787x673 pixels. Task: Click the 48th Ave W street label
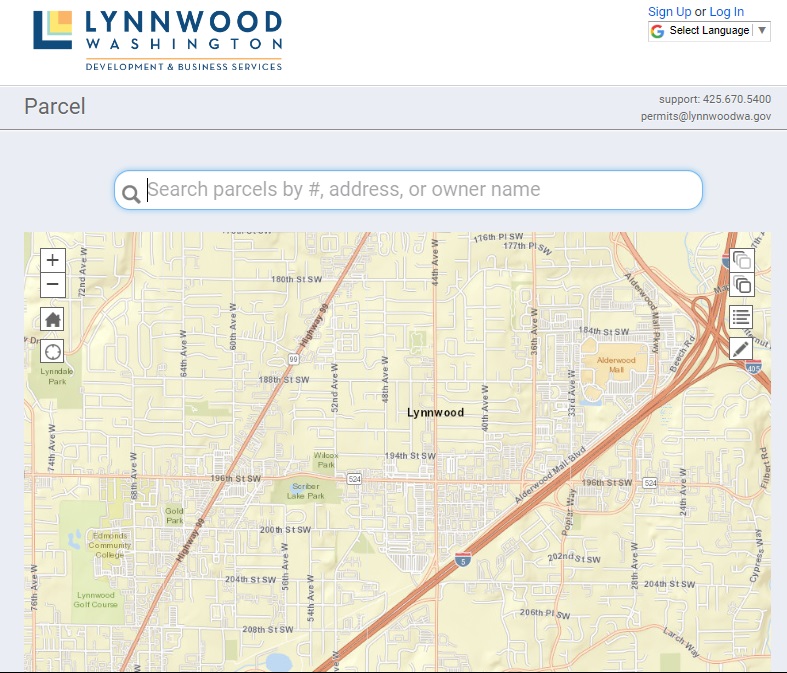coord(384,379)
